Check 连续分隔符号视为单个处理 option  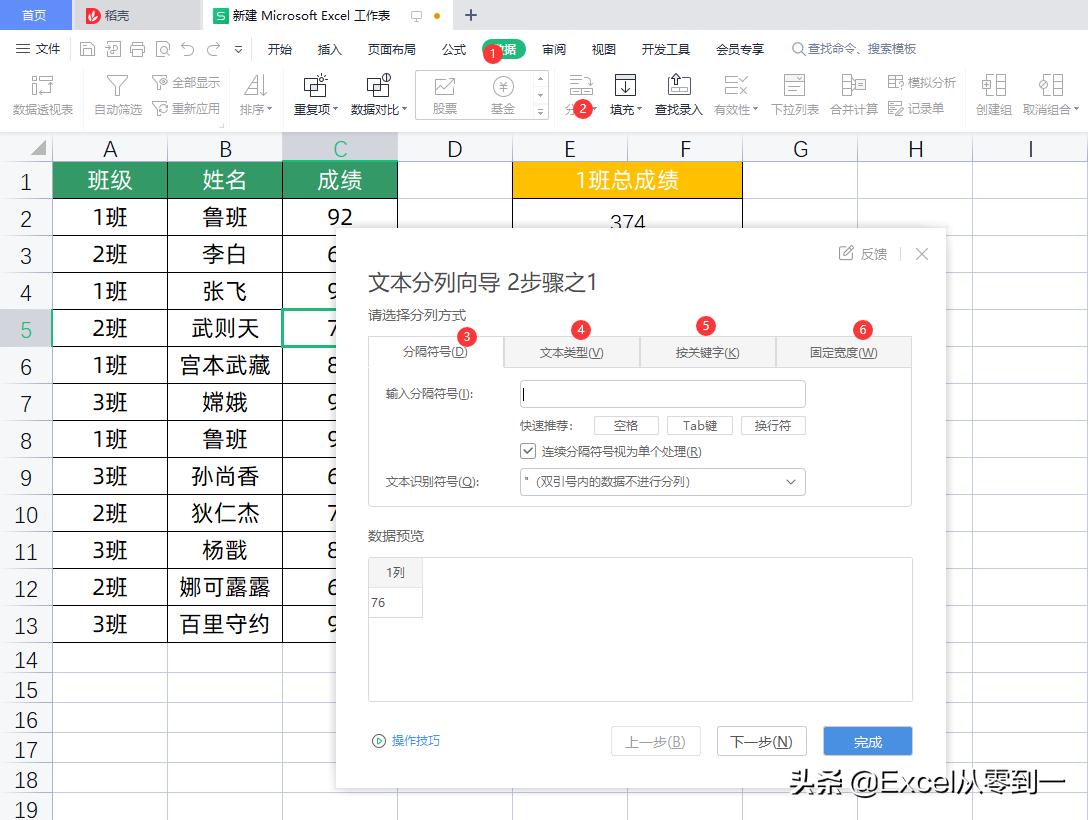coord(528,451)
